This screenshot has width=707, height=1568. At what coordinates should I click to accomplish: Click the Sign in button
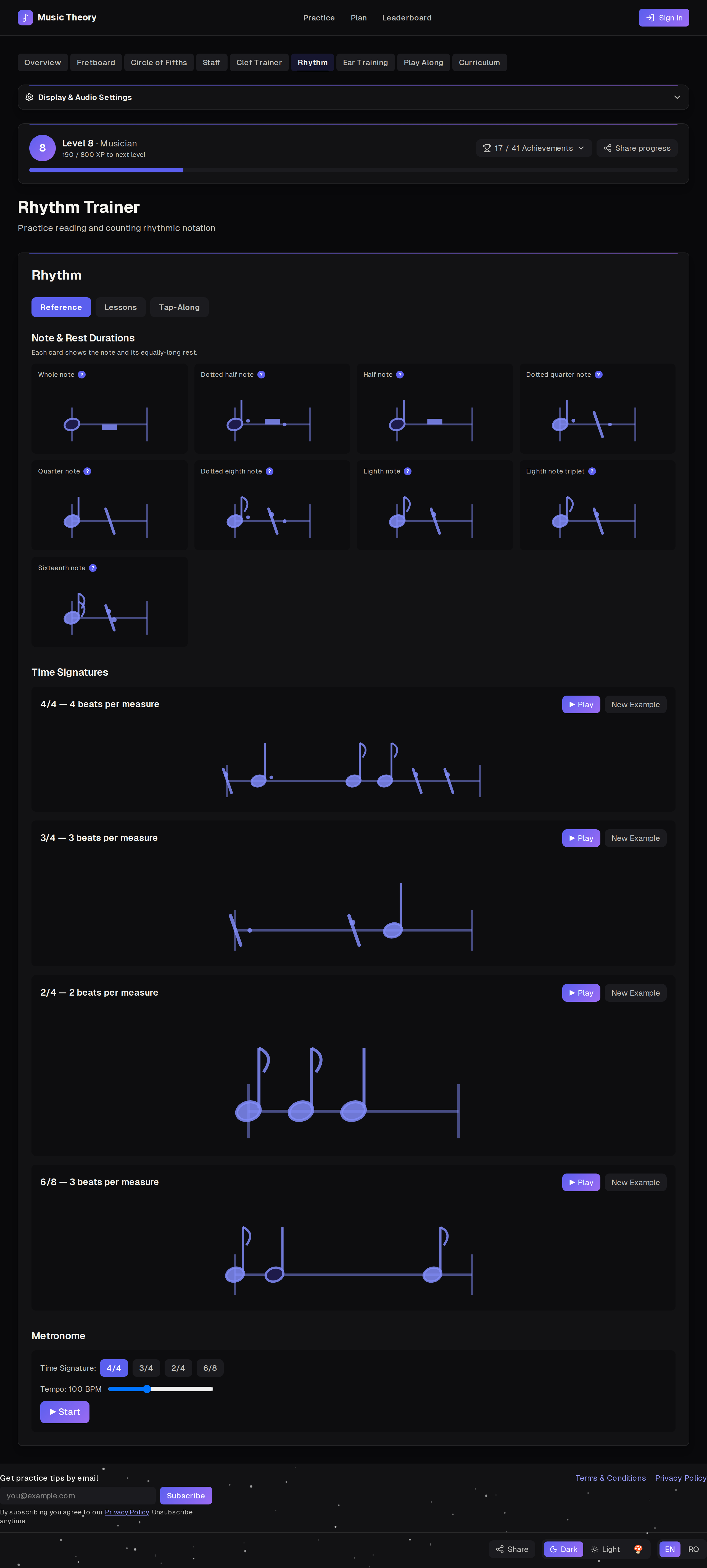tap(664, 18)
